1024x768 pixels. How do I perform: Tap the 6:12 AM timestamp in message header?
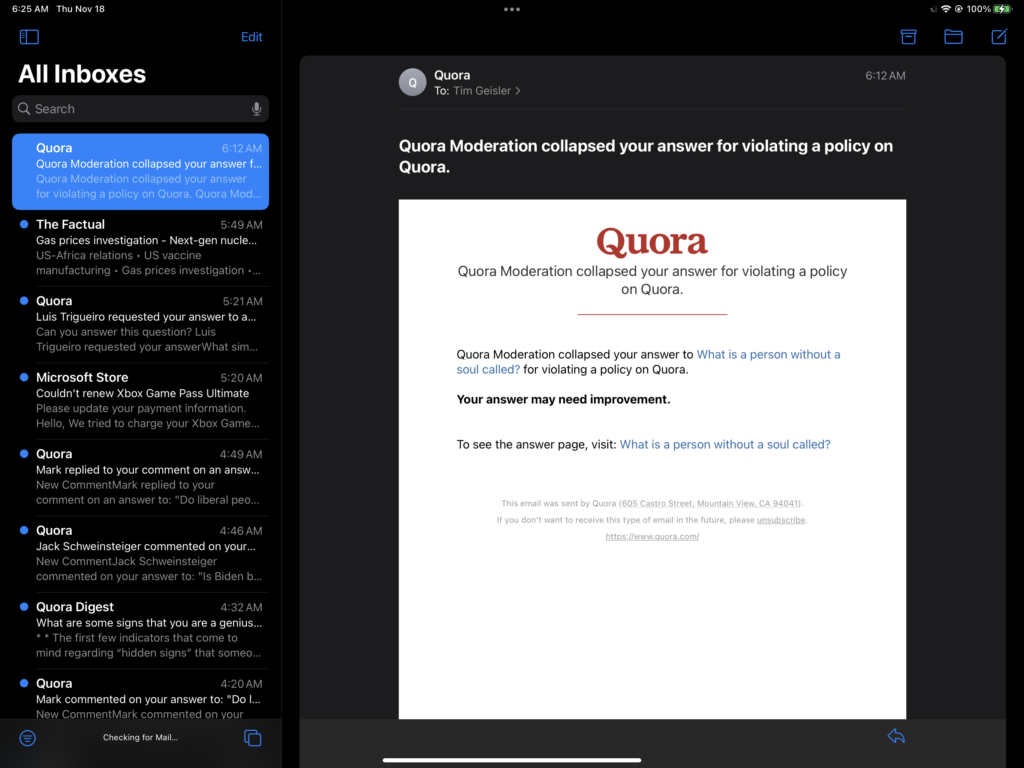[885, 76]
